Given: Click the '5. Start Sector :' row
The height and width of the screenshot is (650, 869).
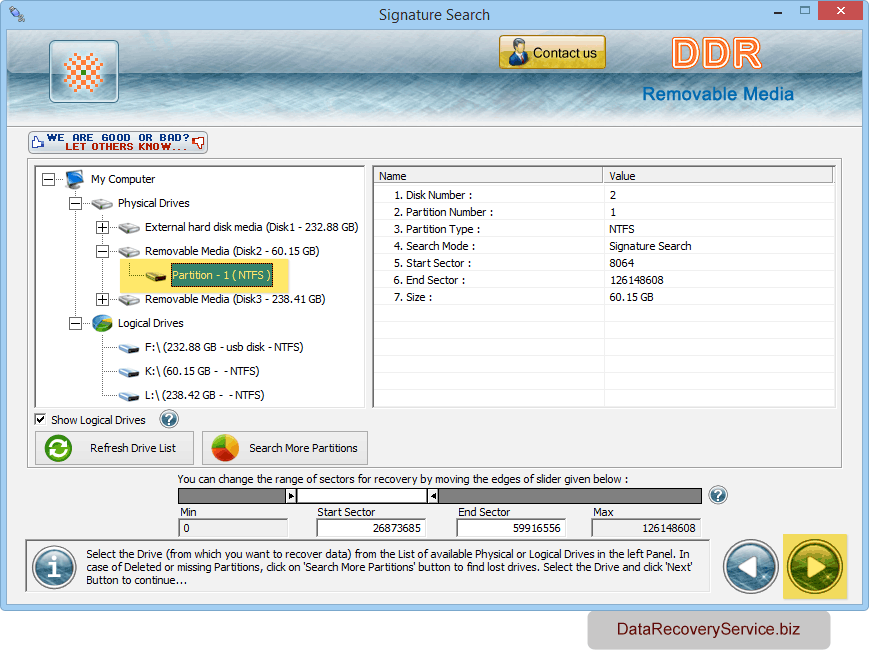Looking at the screenshot, I should [x=604, y=263].
